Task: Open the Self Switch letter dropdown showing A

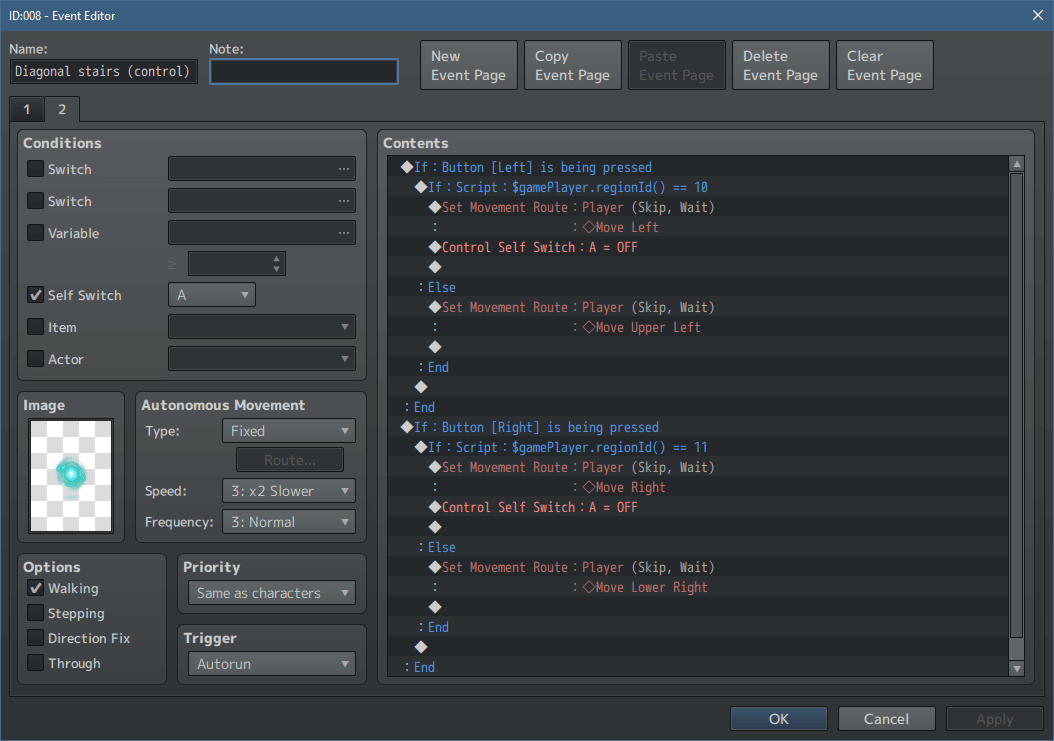Action: [212, 294]
